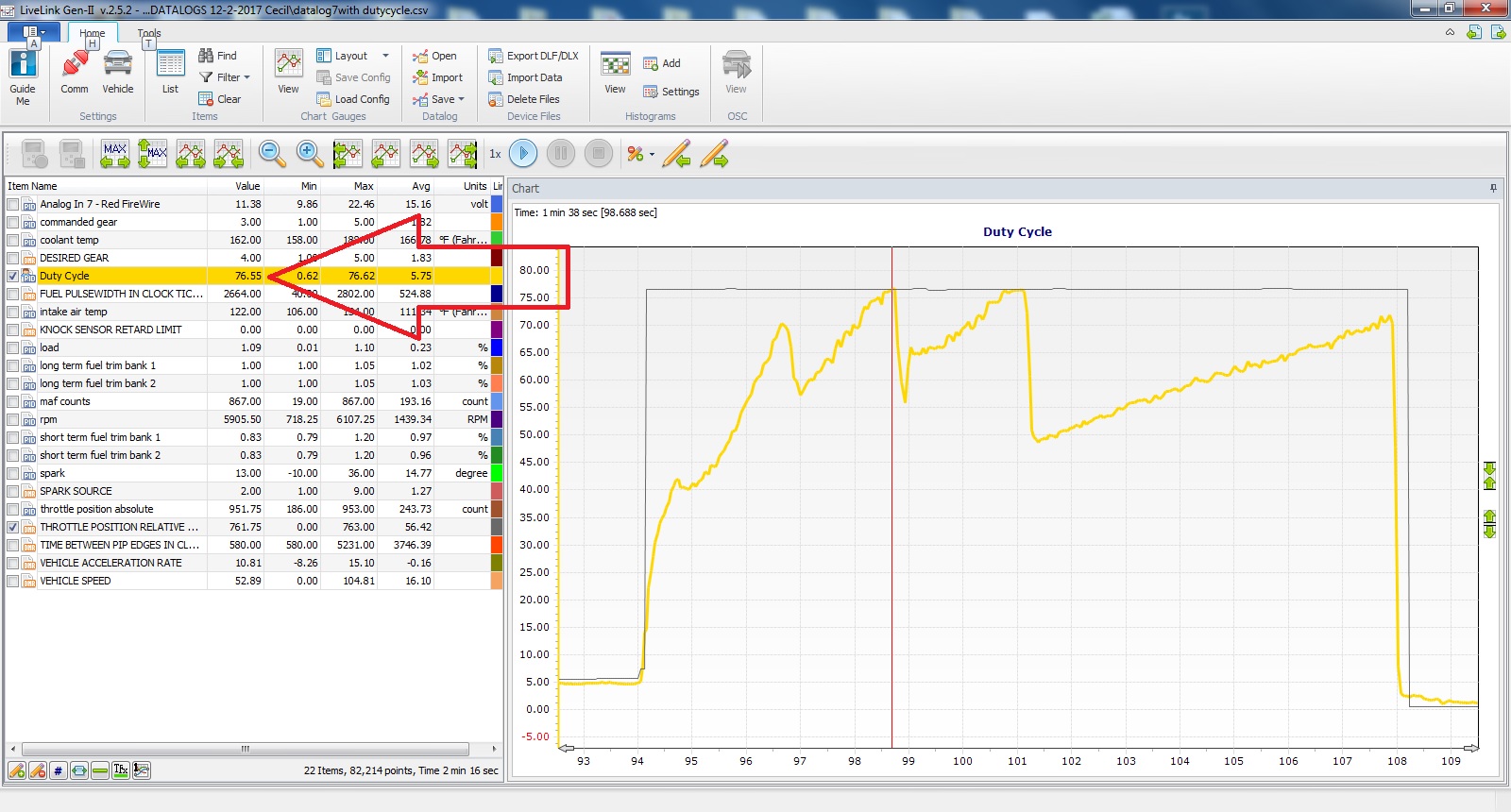This screenshot has height=812, width=1511.
Task: Click the hash # icon in bottom toolbar
Action: click(59, 770)
